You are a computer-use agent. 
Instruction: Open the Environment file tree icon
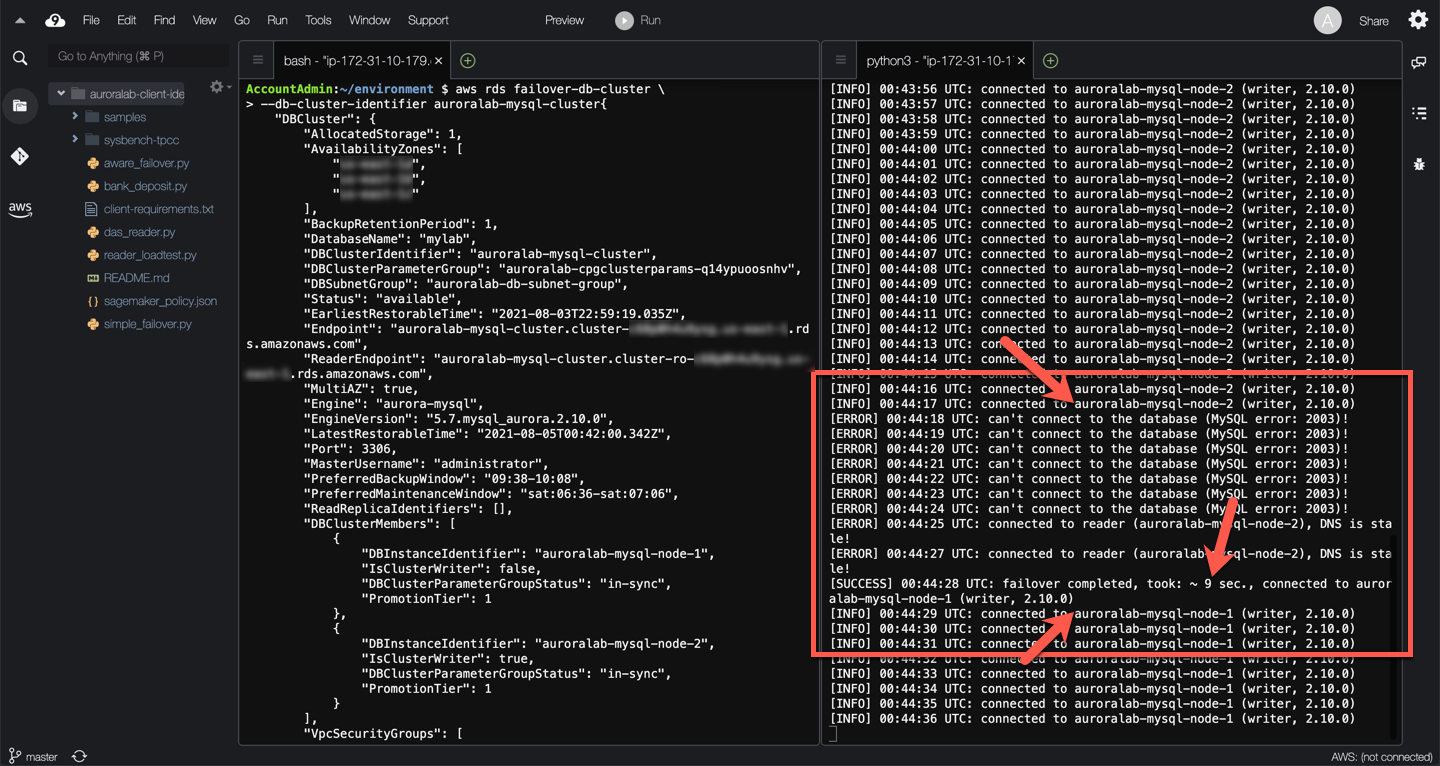click(x=20, y=106)
